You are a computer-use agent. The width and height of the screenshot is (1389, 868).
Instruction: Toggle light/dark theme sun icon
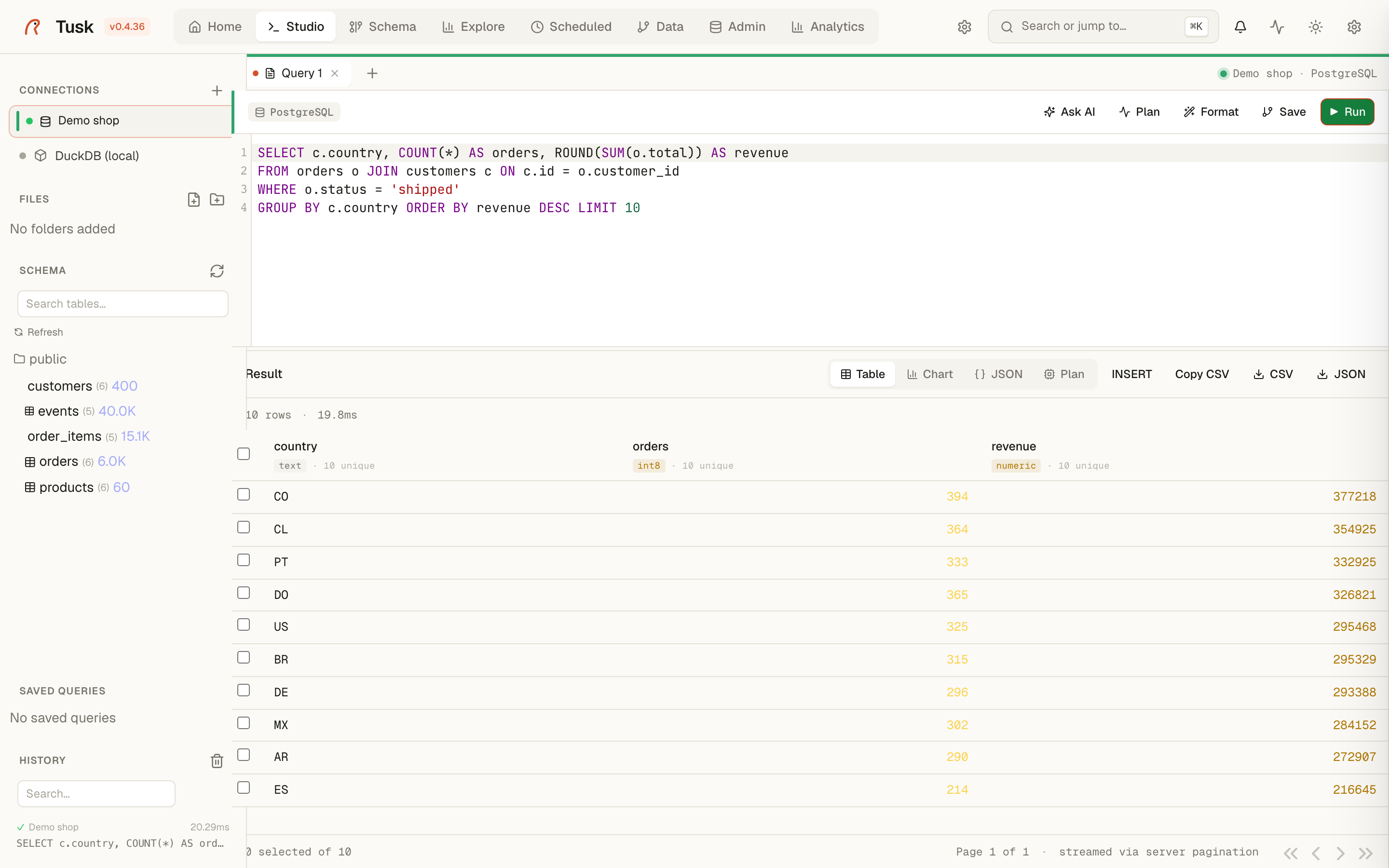pos(1316,27)
